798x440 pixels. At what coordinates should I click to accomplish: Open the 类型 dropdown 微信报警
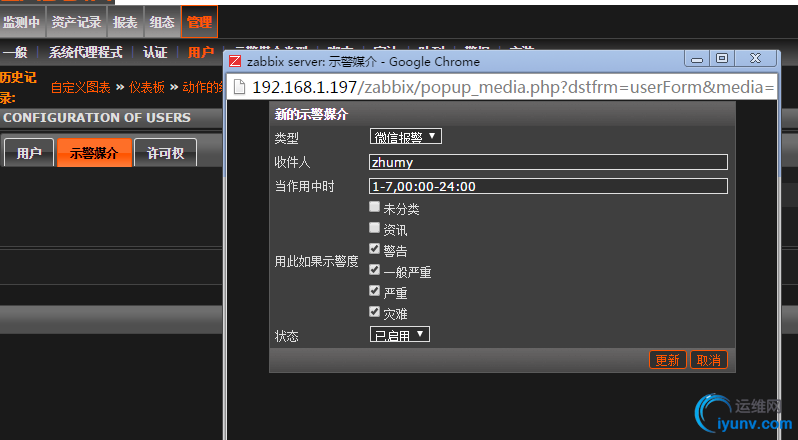[406, 136]
